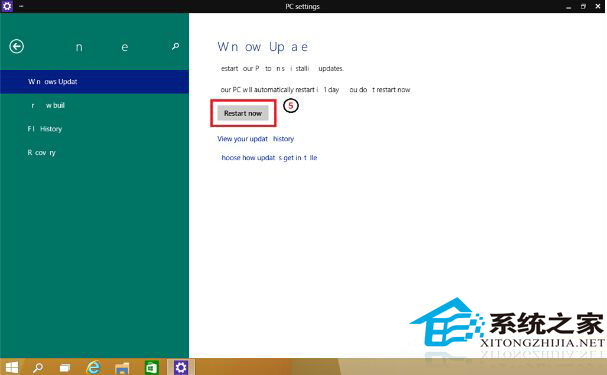Open Recovery in the sidebar

94,152
